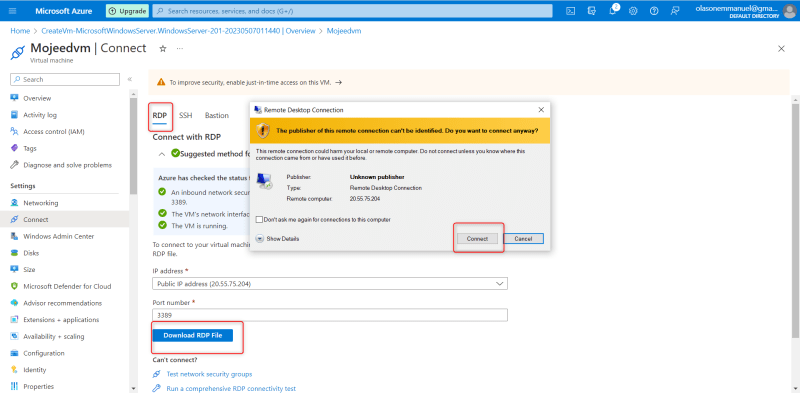The height and width of the screenshot is (393, 800).
Task: Open the Mojeedvm breadcrumb link
Action: [344, 31]
